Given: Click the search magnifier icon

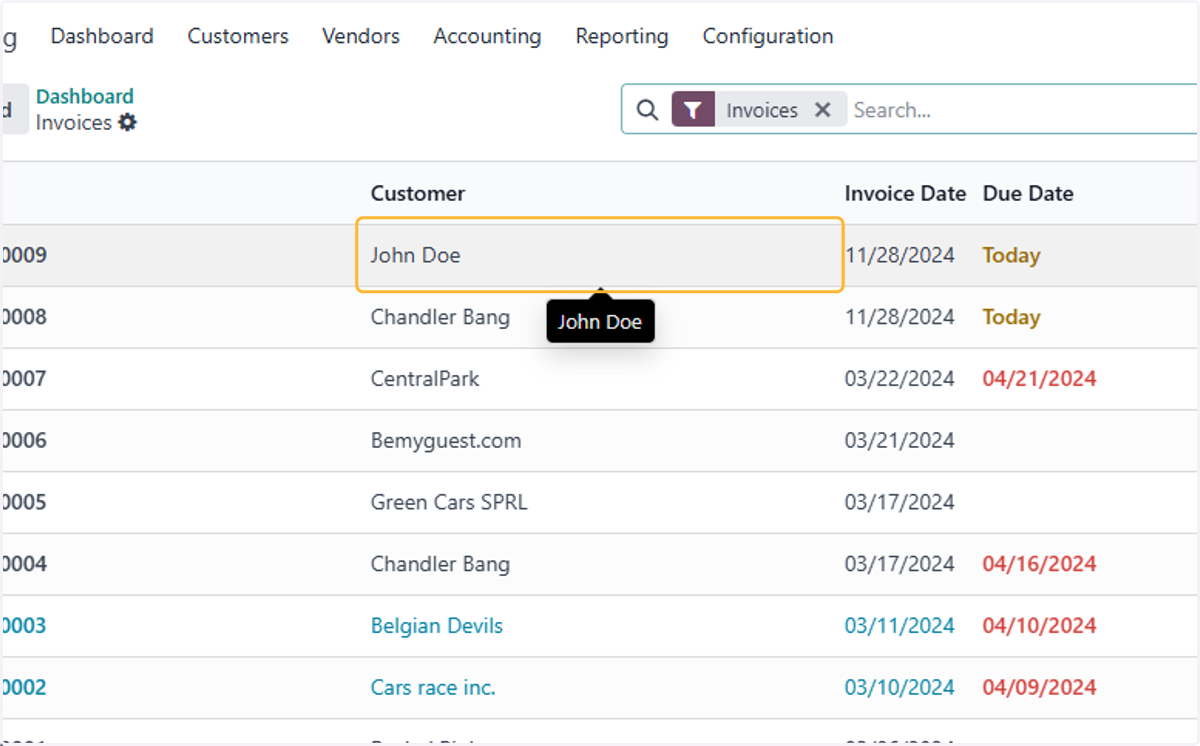Looking at the screenshot, I should coord(647,110).
